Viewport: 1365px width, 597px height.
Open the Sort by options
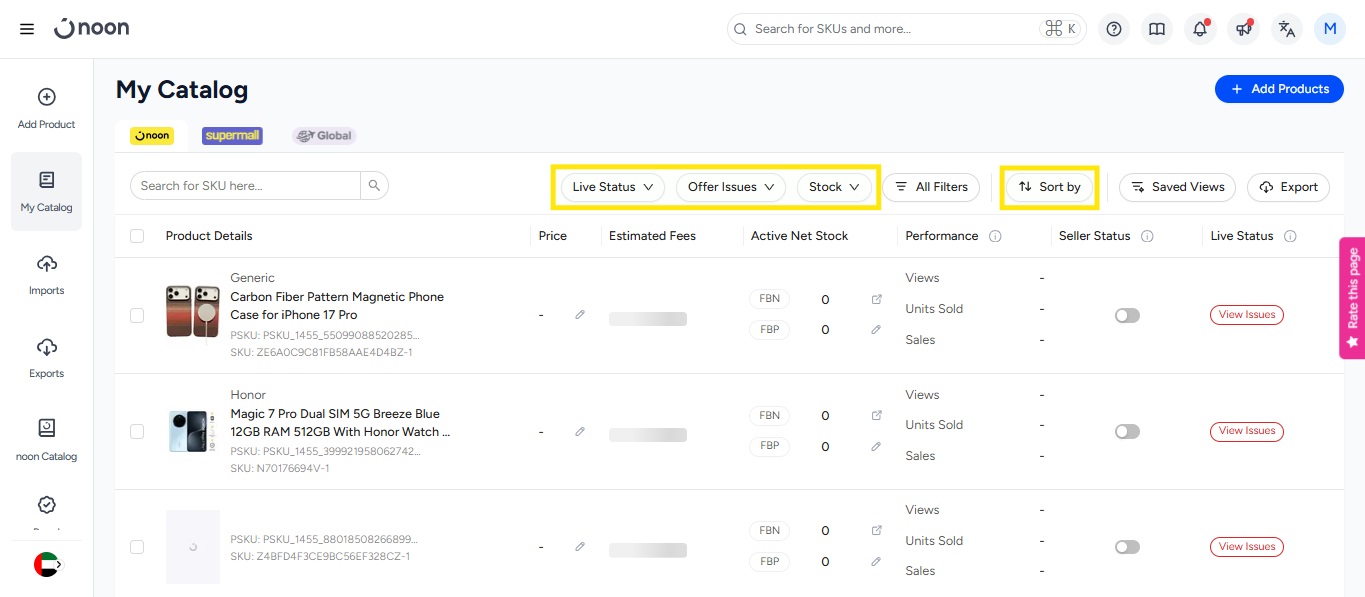pyautogui.click(x=1049, y=187)
